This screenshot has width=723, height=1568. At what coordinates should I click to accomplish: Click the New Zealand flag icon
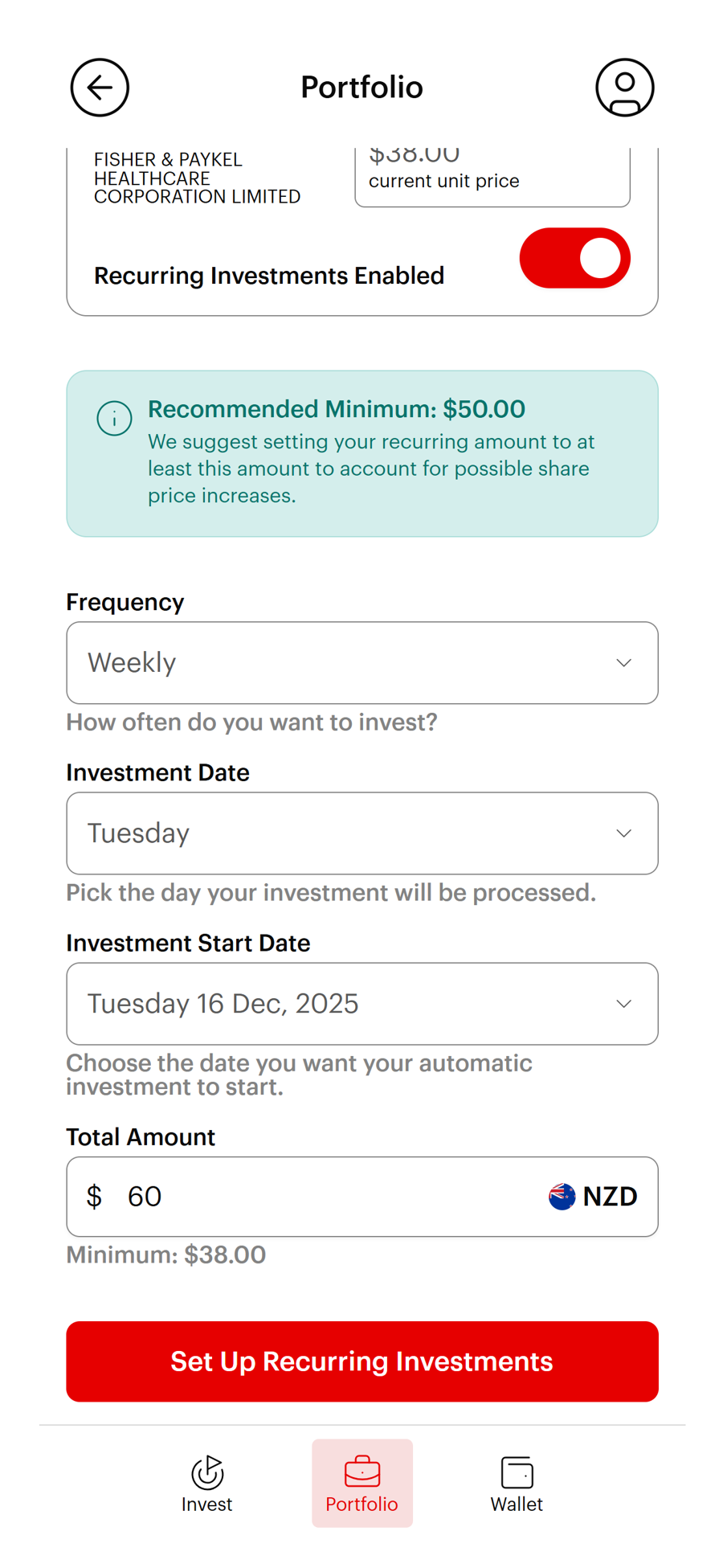point(562,1197)
